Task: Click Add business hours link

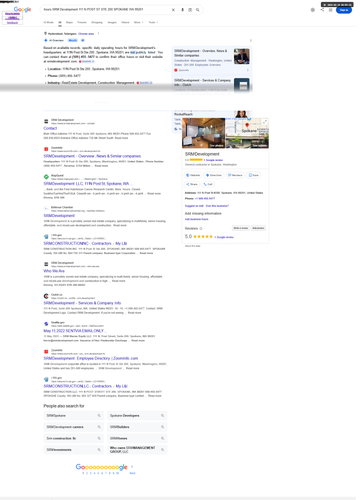Action: coord(197,219)
